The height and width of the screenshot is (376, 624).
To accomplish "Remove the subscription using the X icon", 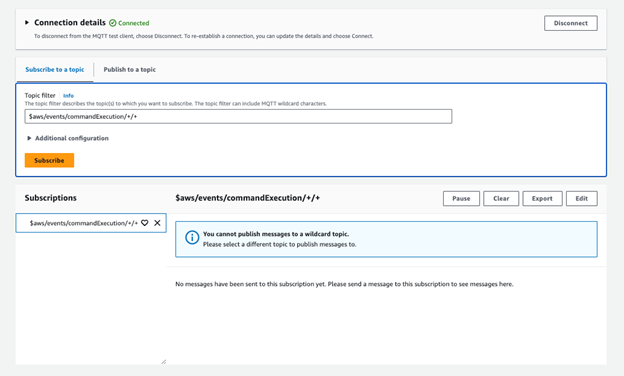I will click(x=158, y=223).
